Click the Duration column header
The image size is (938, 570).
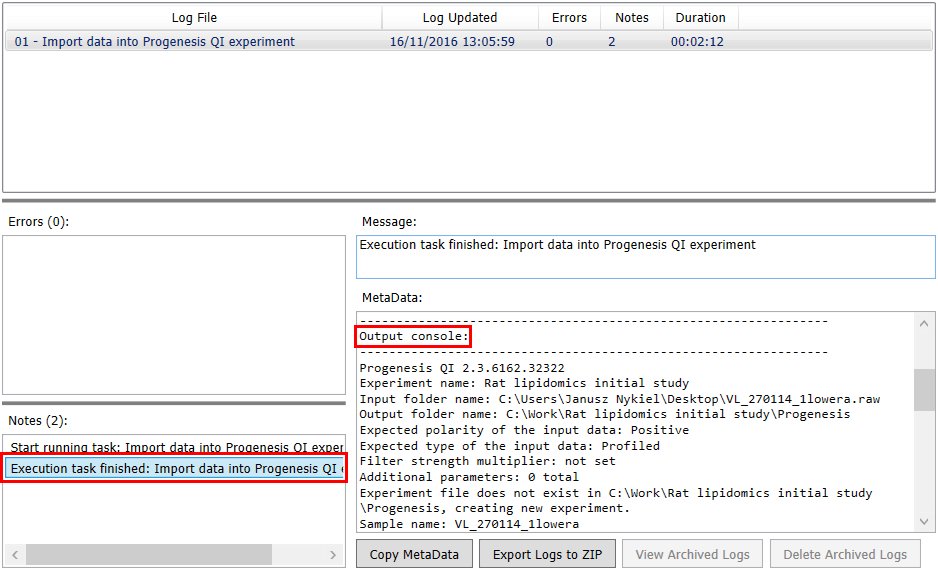click(701, 18)
